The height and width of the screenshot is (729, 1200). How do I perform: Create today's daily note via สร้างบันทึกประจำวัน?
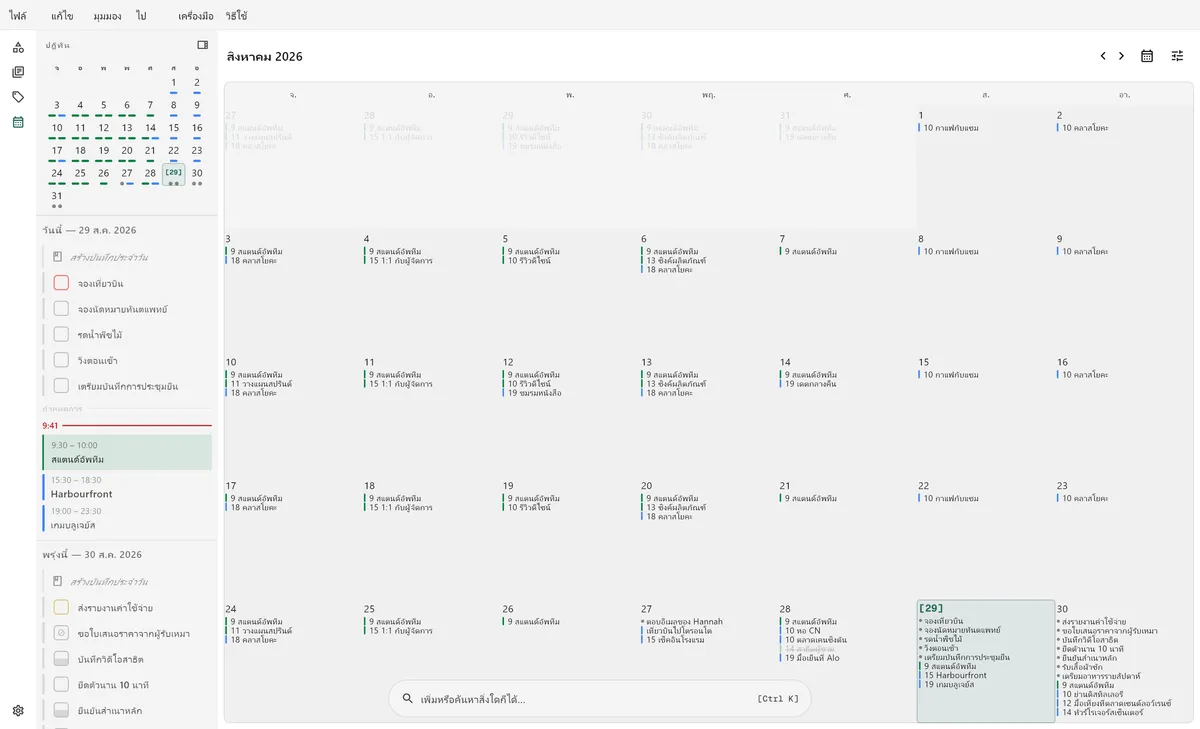[109, 257]
